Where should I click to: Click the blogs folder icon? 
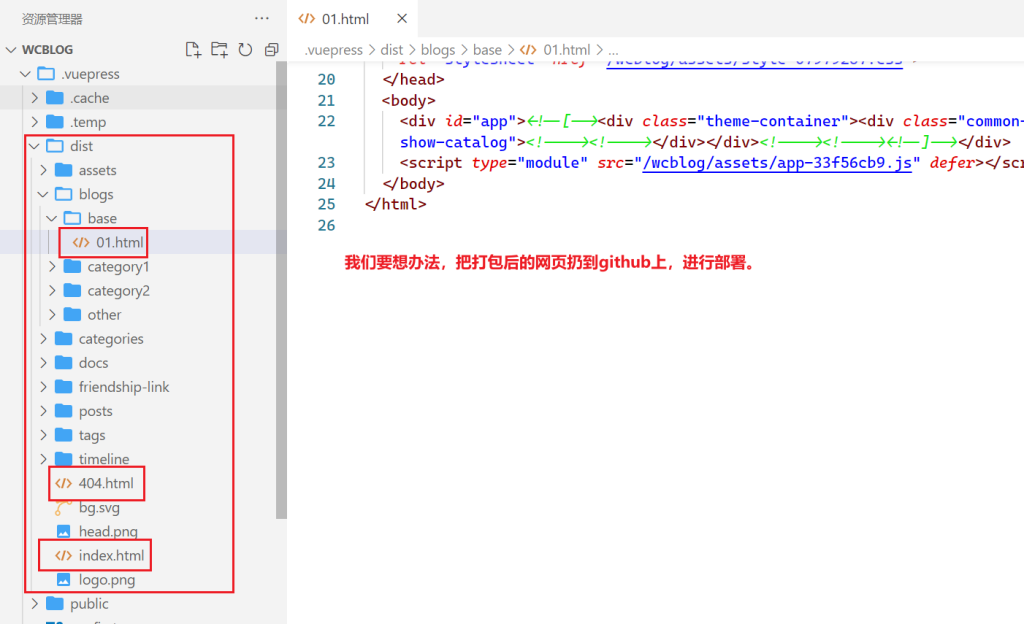tap(63, 195)
